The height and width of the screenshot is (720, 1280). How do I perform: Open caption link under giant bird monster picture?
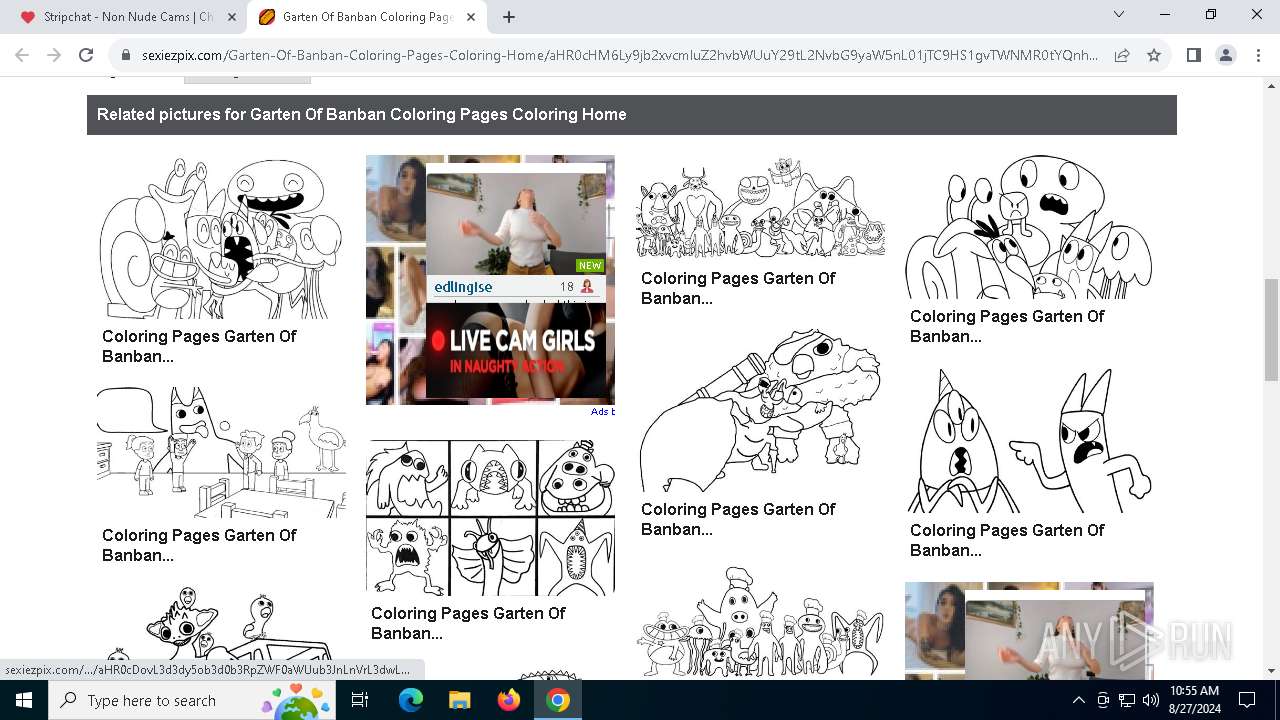pyautogui.click(x=738, y=519)
